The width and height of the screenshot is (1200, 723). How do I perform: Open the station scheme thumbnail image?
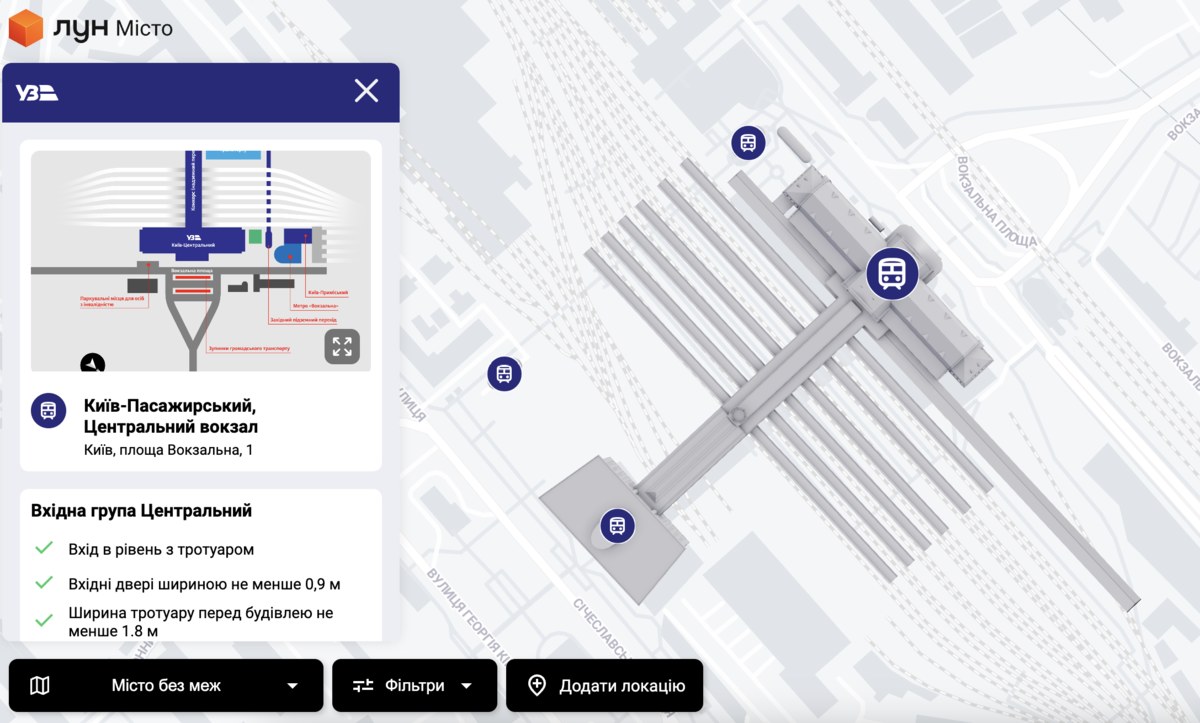[x=200, y=260]
